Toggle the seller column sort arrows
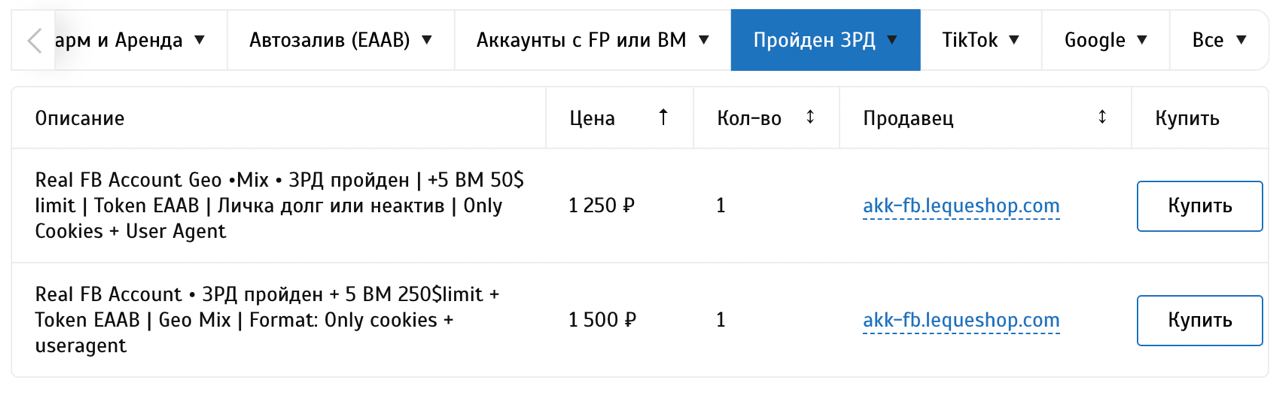Viewport: 1280px width, 396px height. coord(1102,118)
